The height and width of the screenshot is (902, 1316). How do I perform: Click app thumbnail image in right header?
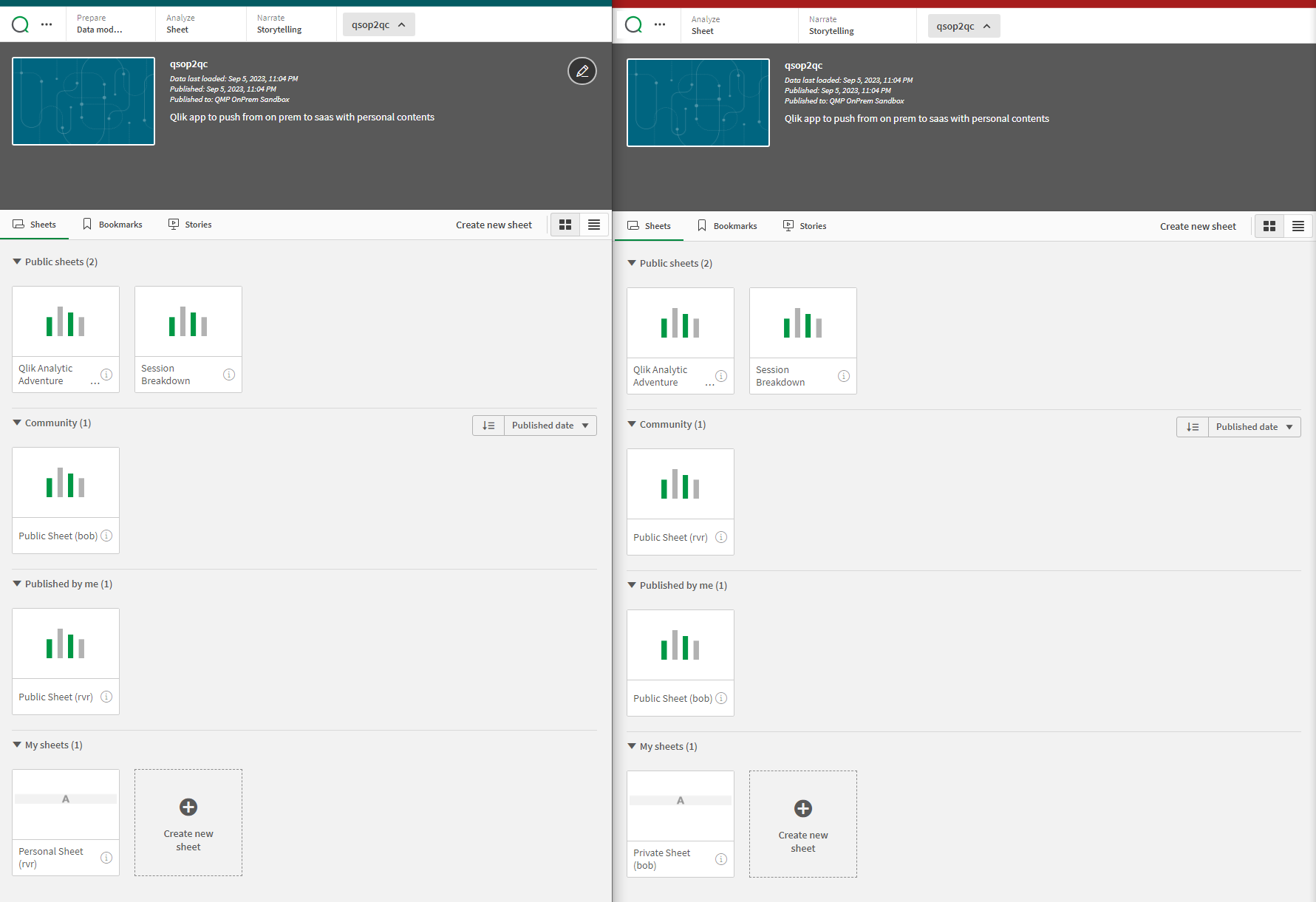698,103
